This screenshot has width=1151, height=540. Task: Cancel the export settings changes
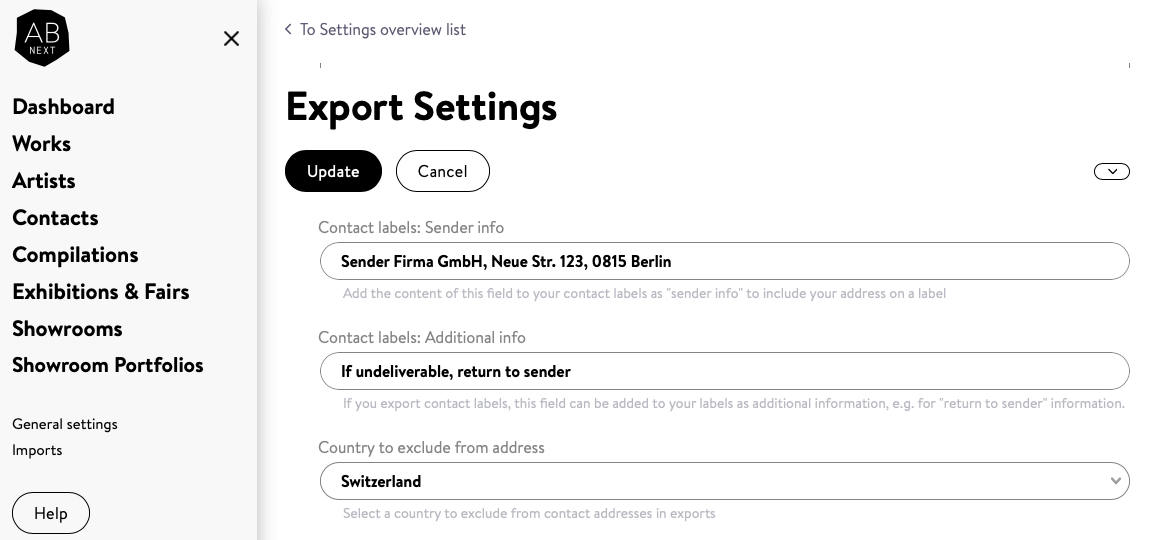click(442, 171)
